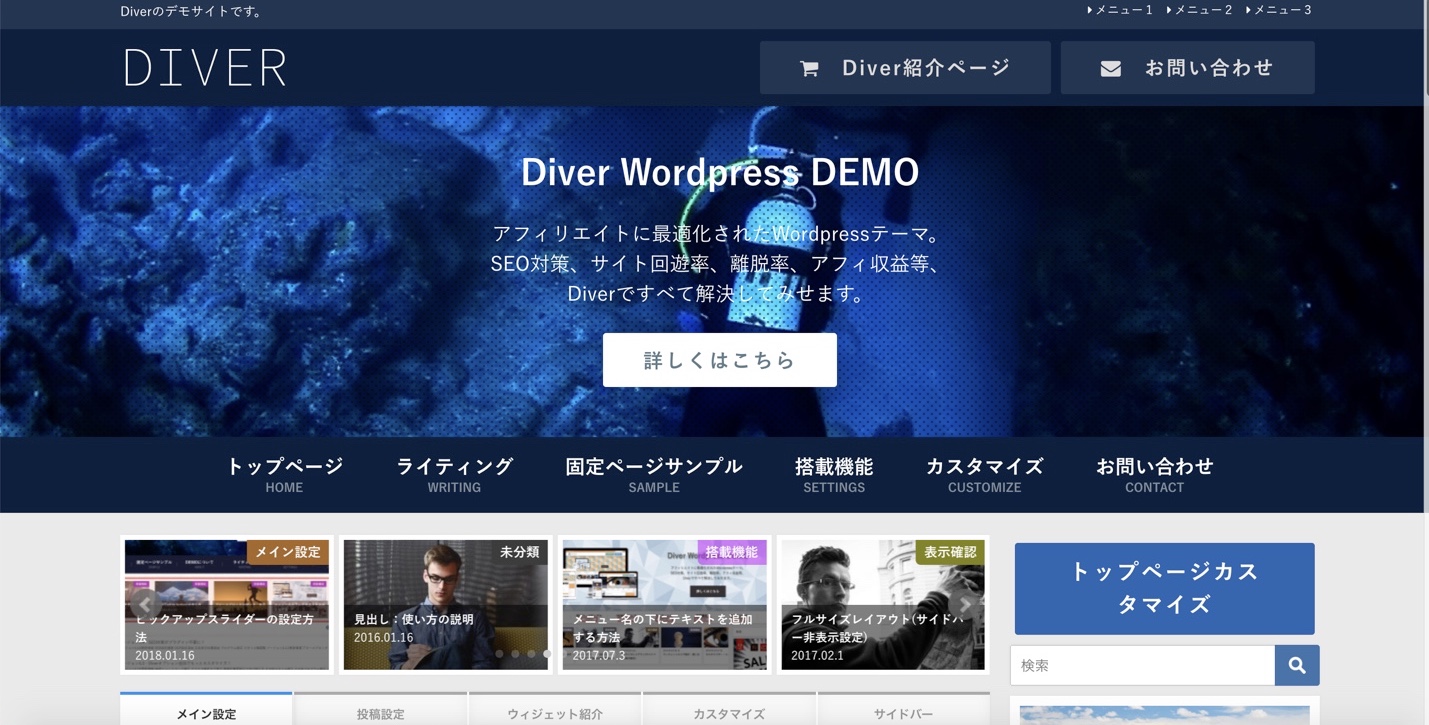The height and width of the screenshot is (725, 1429).
Task: Click the DIVER site logo
Action: click(x=204, y=67)
